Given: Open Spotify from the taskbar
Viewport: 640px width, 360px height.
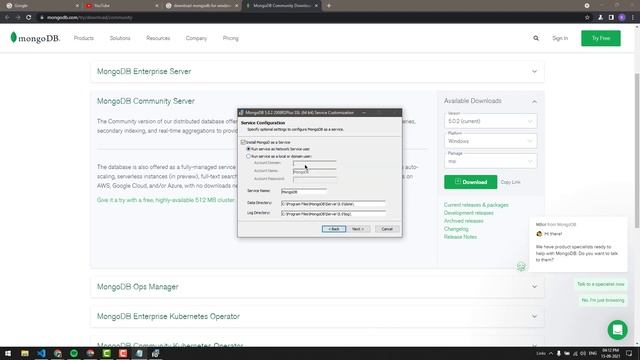Looking at the screenshot, I should pyautogui.click(x=74, y=353).
